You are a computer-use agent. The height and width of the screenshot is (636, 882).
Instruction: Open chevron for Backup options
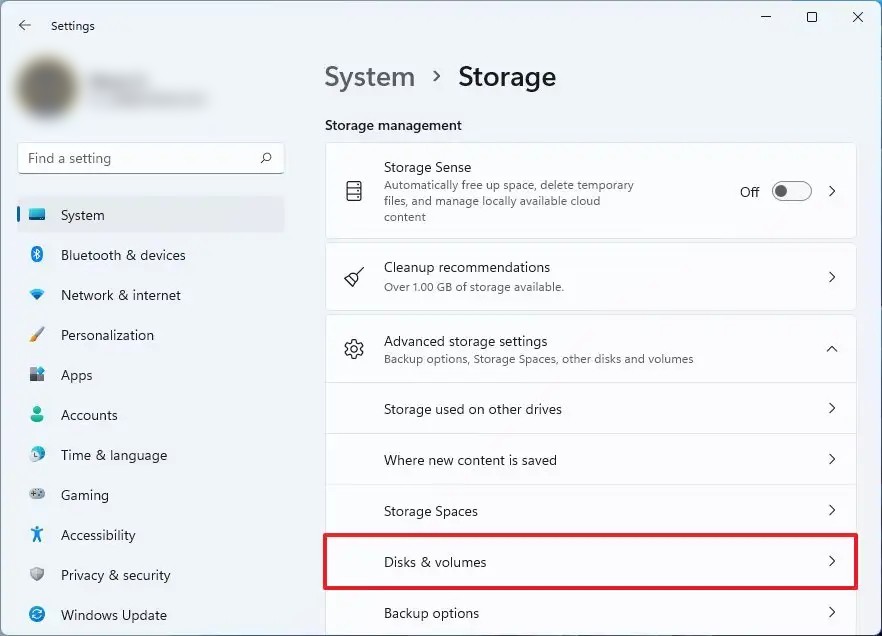pos(832,612)
